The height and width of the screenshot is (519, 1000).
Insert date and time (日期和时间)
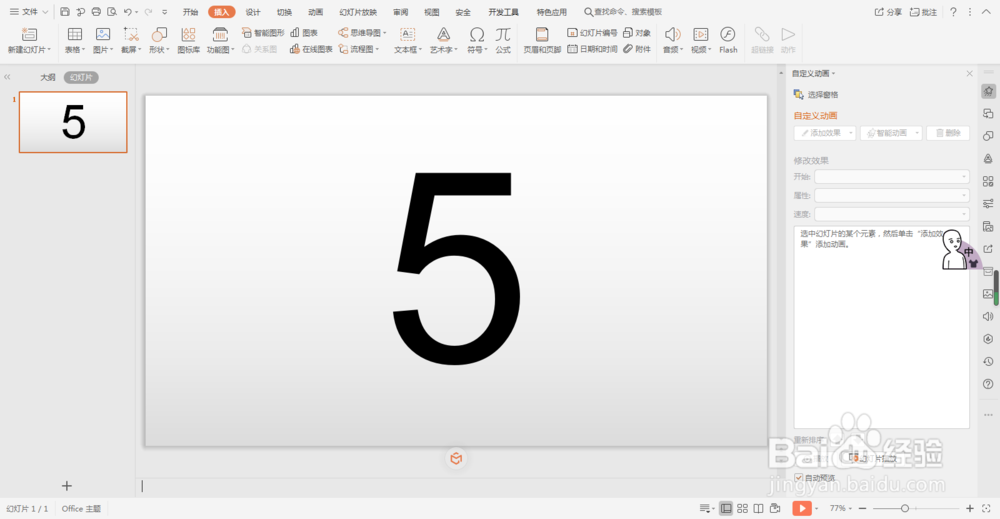[x=592, y=49]
